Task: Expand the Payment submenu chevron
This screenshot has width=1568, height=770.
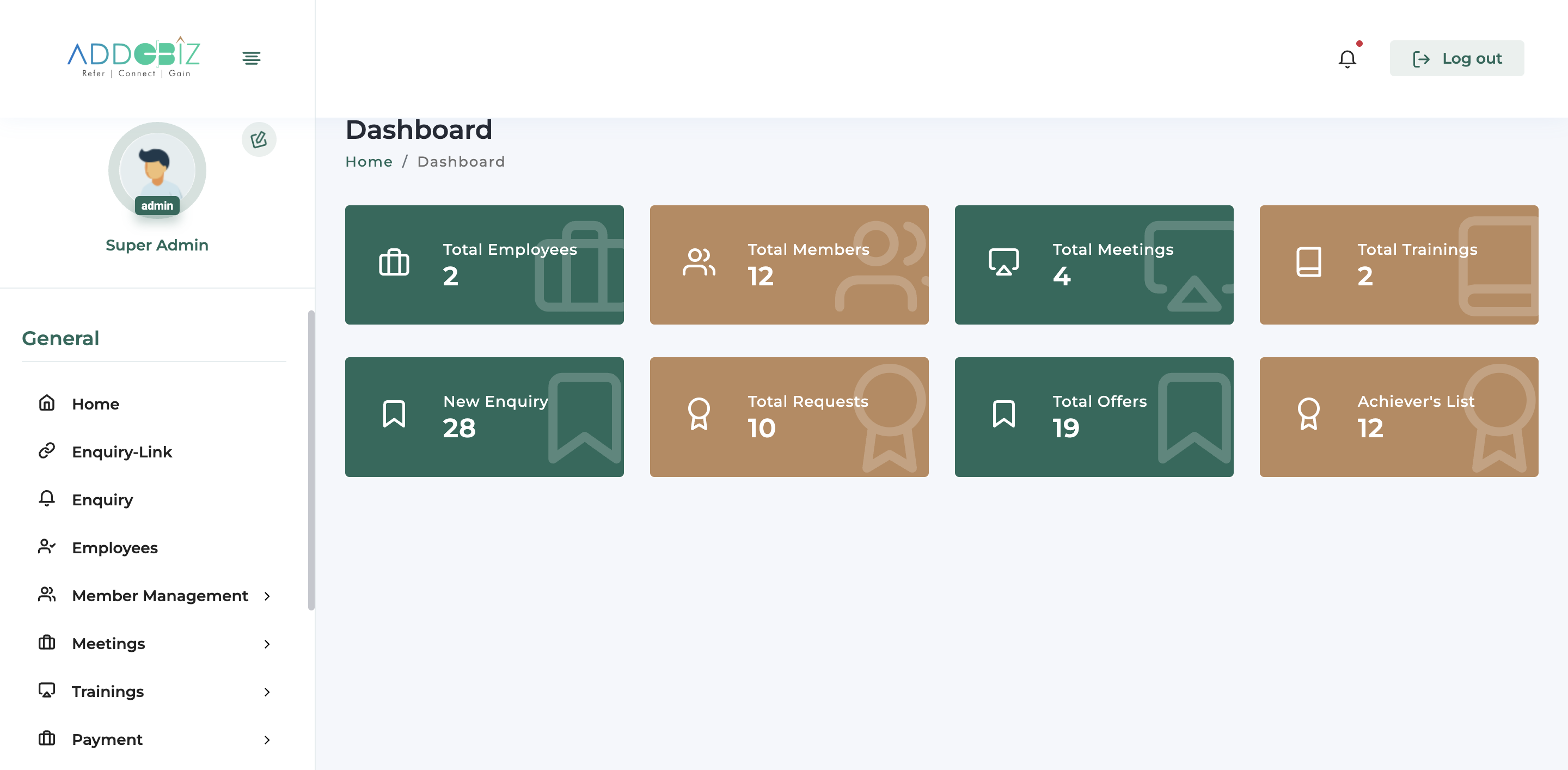Action: 267,740
